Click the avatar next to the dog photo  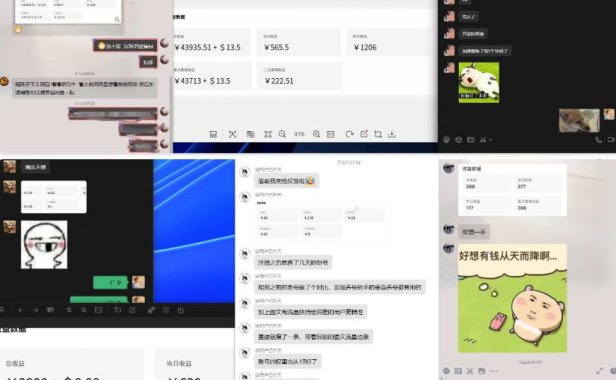[x=609, y=114]
